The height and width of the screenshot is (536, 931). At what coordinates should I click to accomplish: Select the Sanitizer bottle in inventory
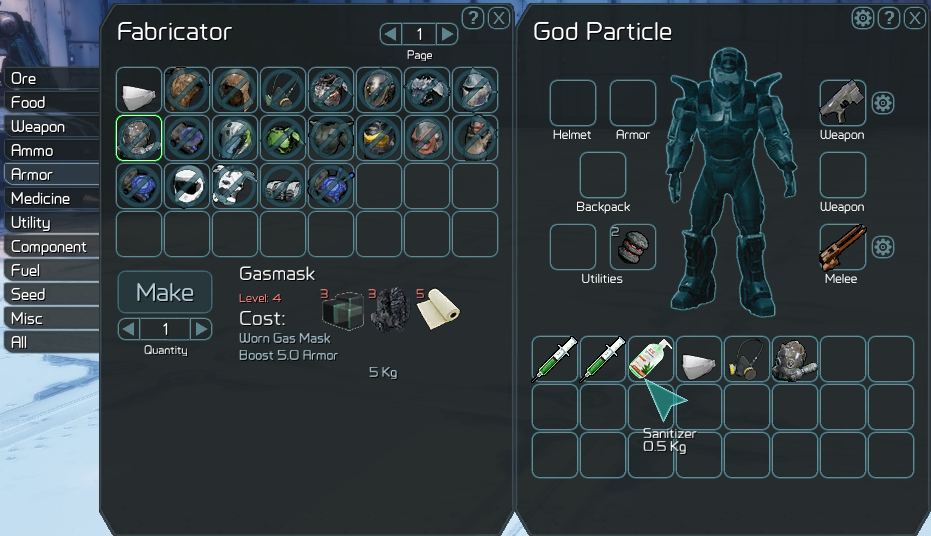click(651, 359)
